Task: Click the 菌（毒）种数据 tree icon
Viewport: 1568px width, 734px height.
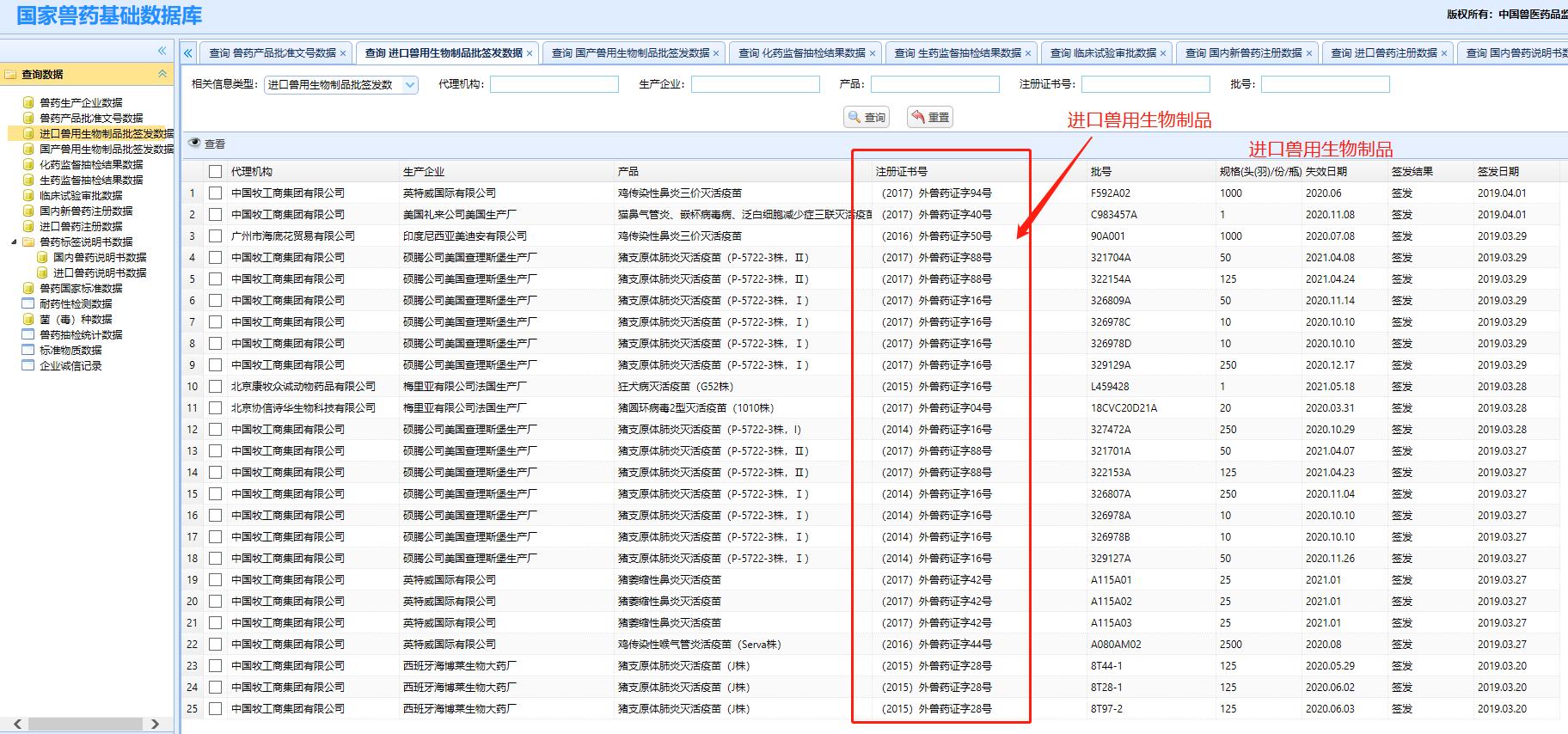Action: (x=28, y=319)
